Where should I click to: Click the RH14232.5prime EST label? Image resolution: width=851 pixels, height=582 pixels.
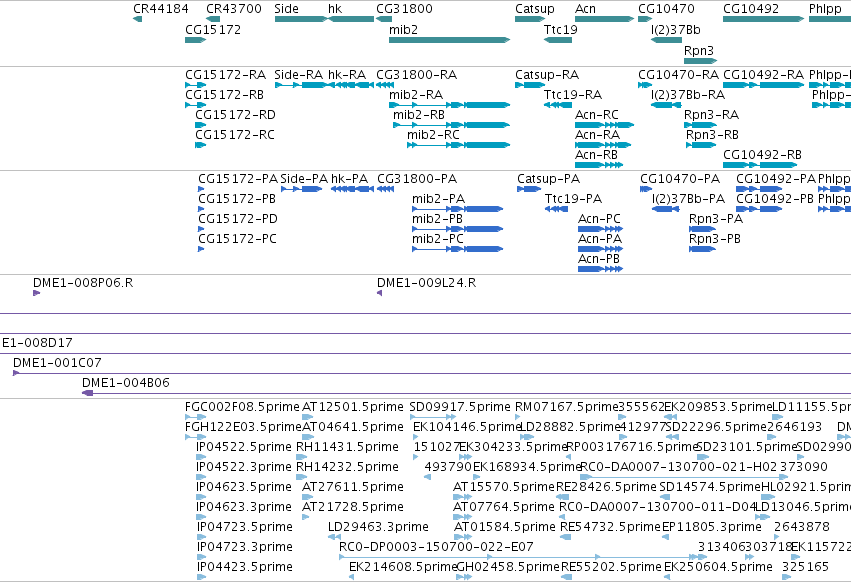(347, 467)
